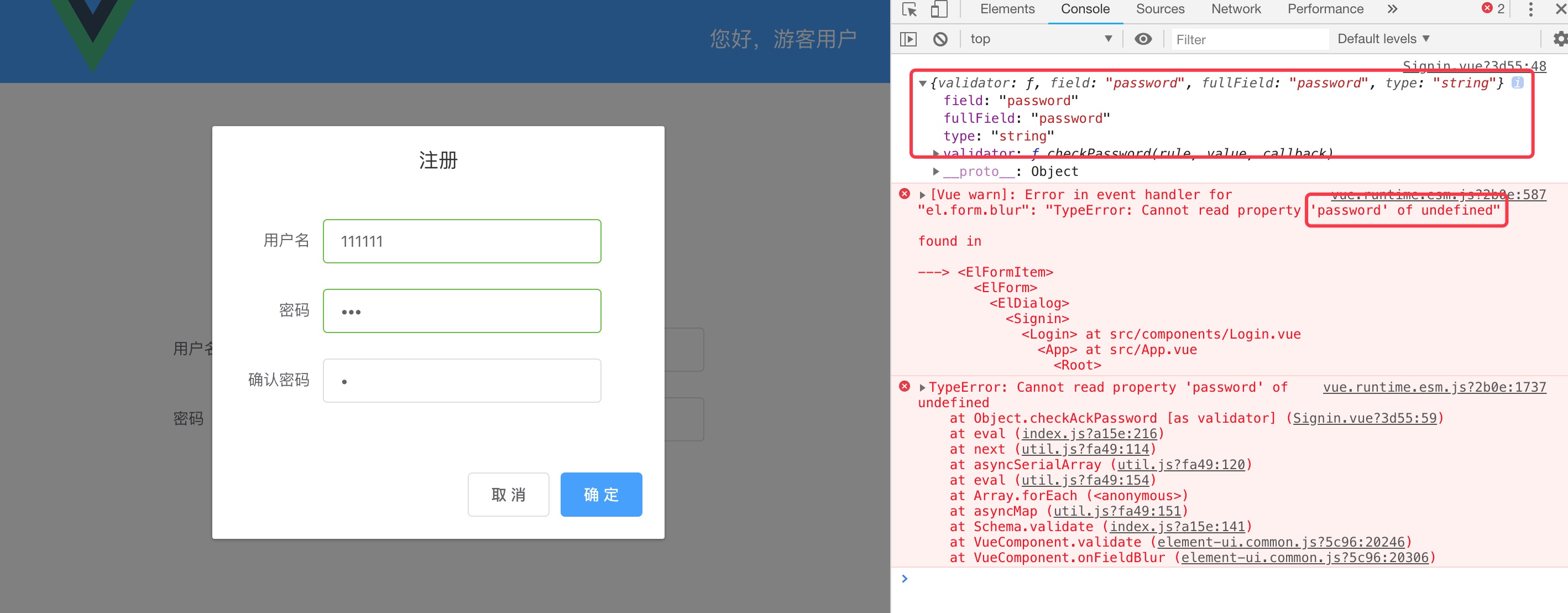Image resolution: width=1568 pixels, height=613 pixels.
Task: Expand the __proto__ Object entry
Action: 936,172
